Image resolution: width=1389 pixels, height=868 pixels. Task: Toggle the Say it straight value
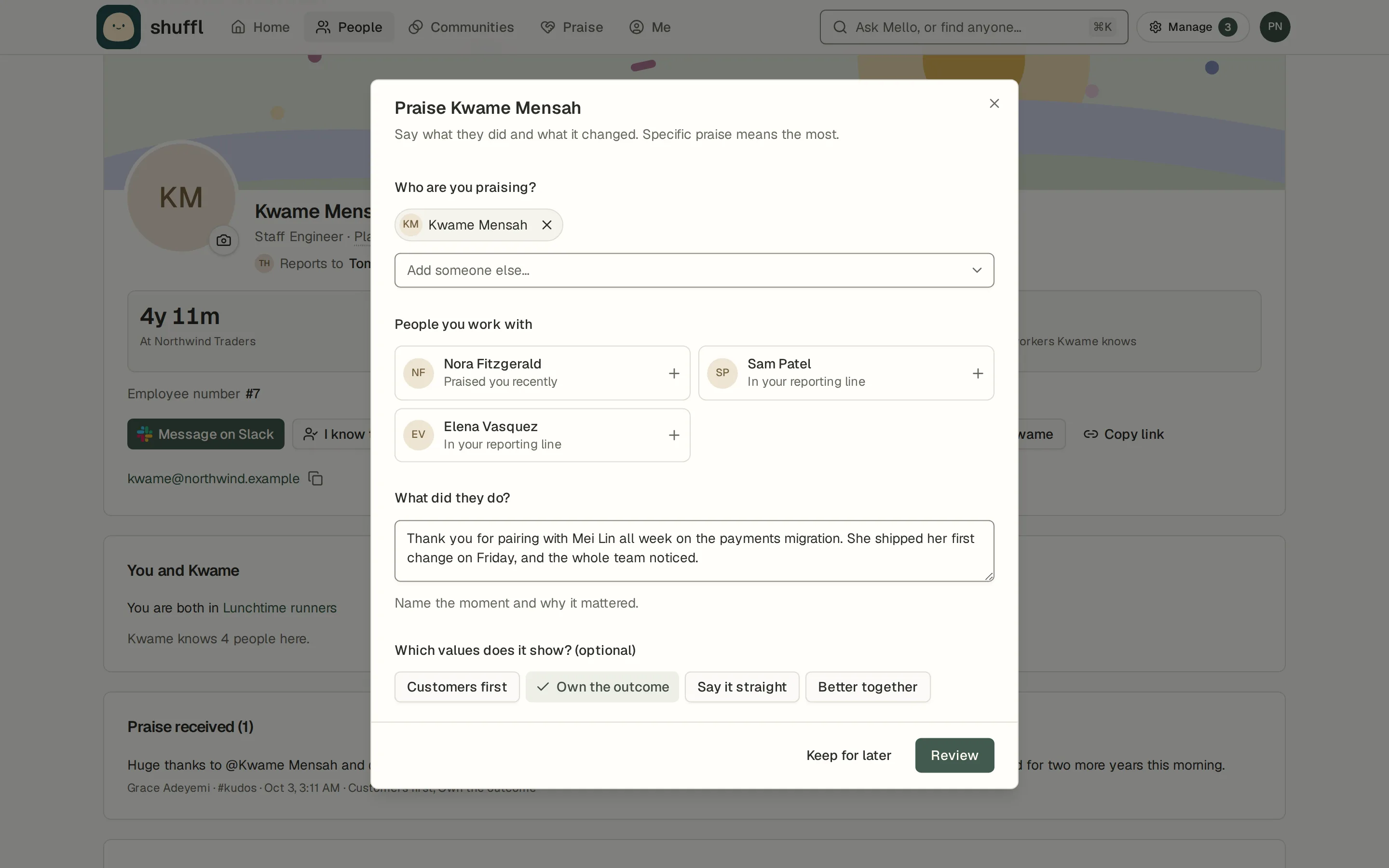(x=742, y=687)
